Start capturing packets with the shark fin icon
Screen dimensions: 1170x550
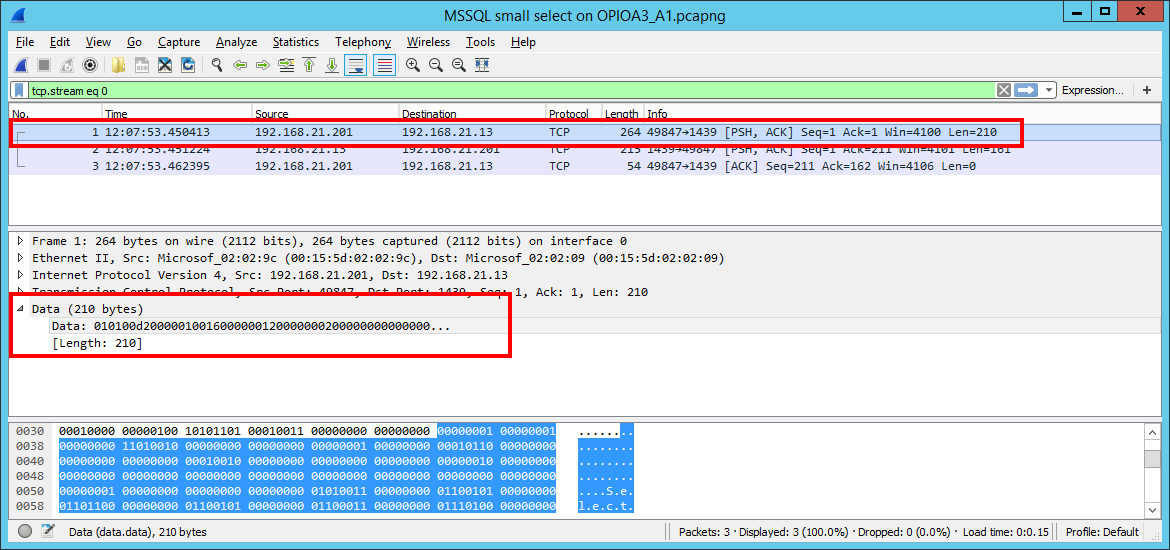(x=22, y=65)
